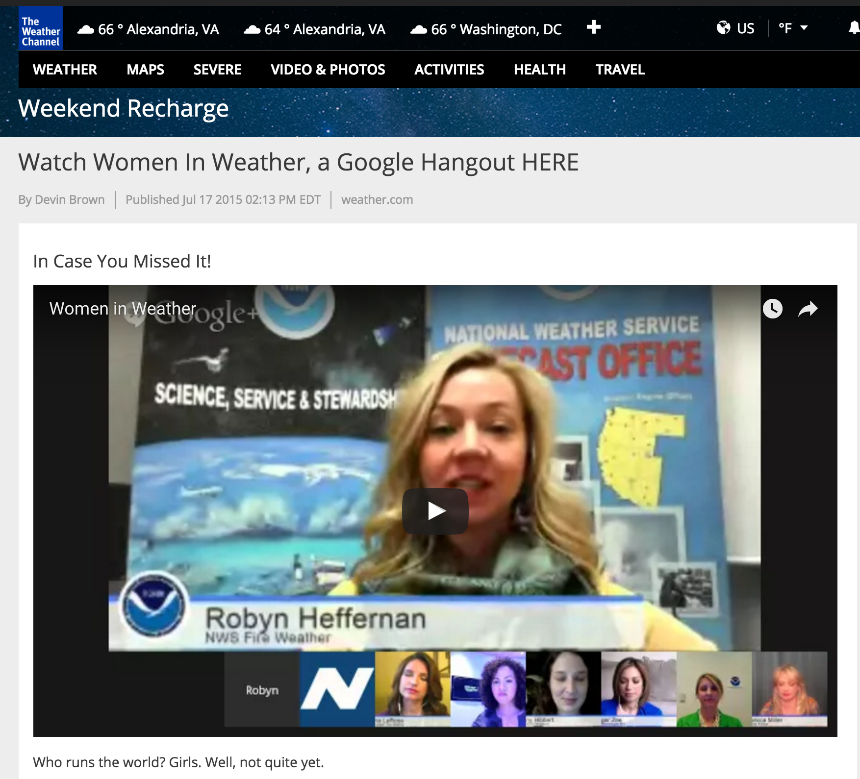The width and height of the screenshot is (860, 779).
Task: Select the '66° Washington, DC' location text
Action: point(496,29)
